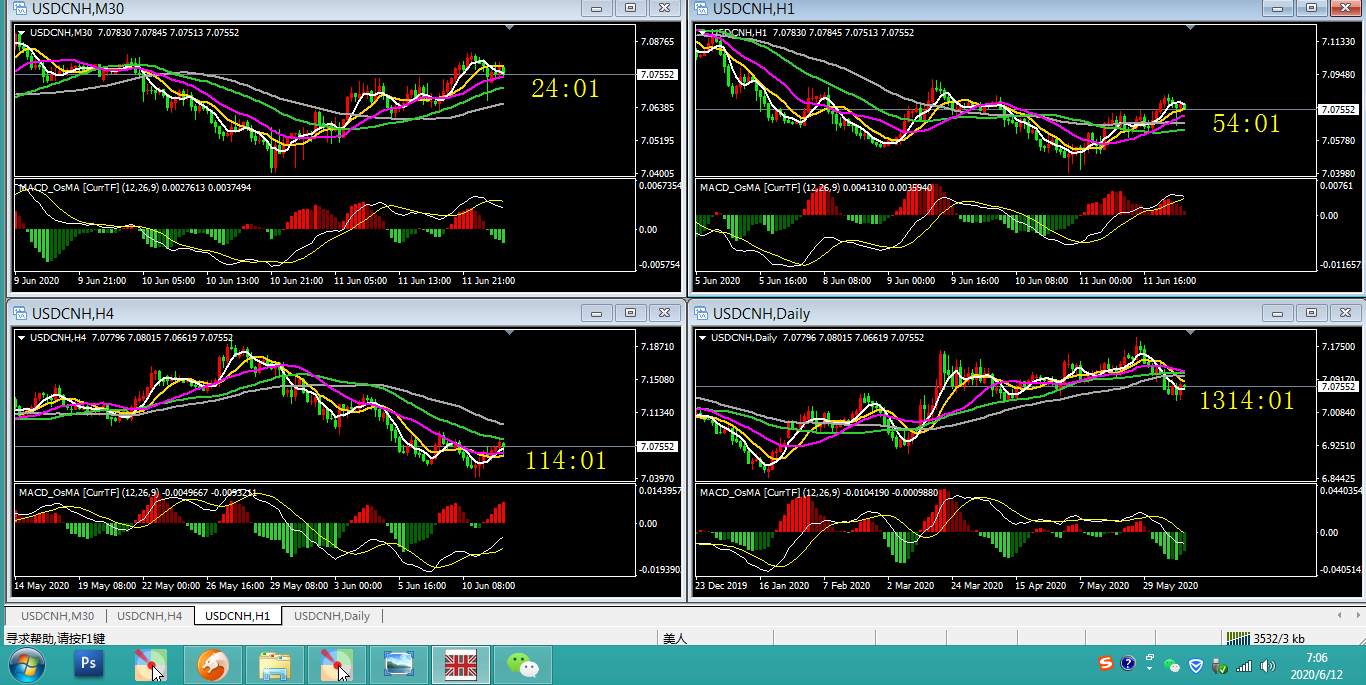Open the orange round app in taskbar

(212, 665)
